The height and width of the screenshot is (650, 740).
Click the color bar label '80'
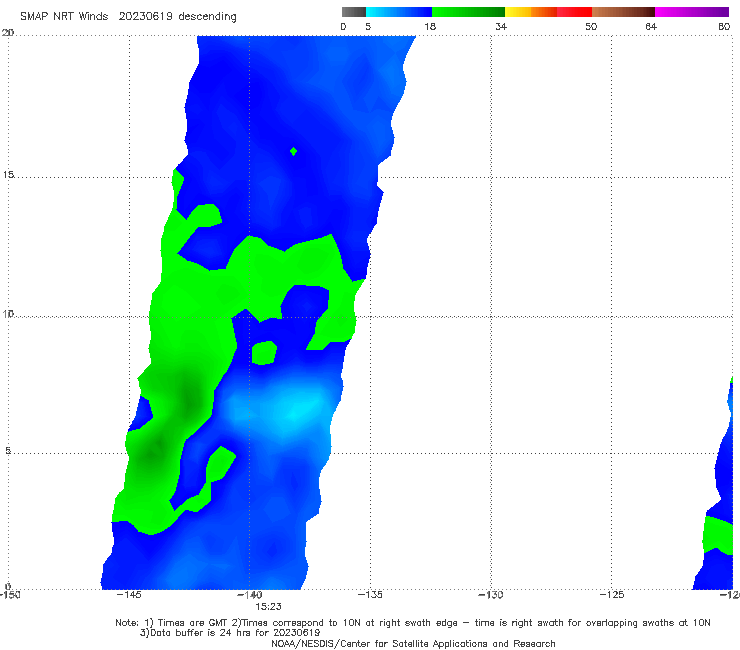(x=724, y=26)
